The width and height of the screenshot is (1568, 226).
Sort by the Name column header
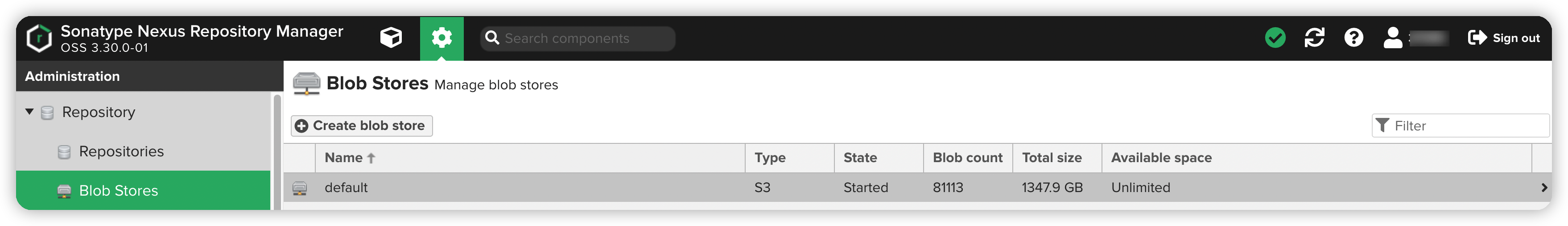(344, 158)
